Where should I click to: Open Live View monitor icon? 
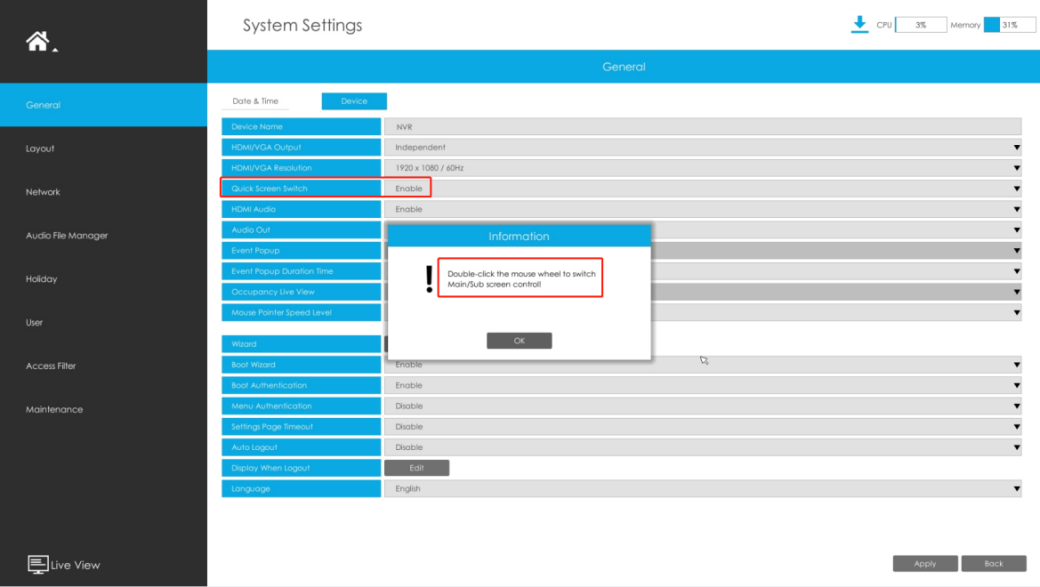(38, 564)
